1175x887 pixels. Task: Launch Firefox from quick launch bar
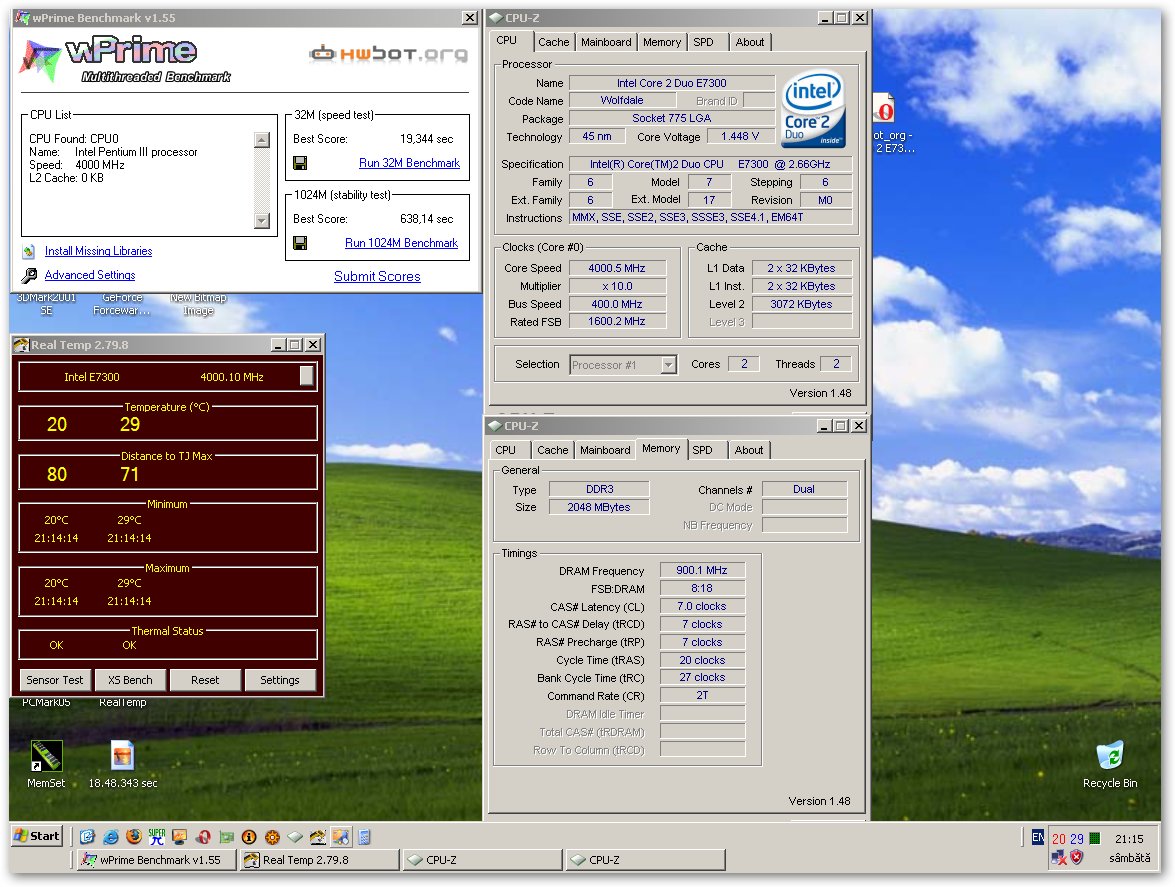[133, 837]
